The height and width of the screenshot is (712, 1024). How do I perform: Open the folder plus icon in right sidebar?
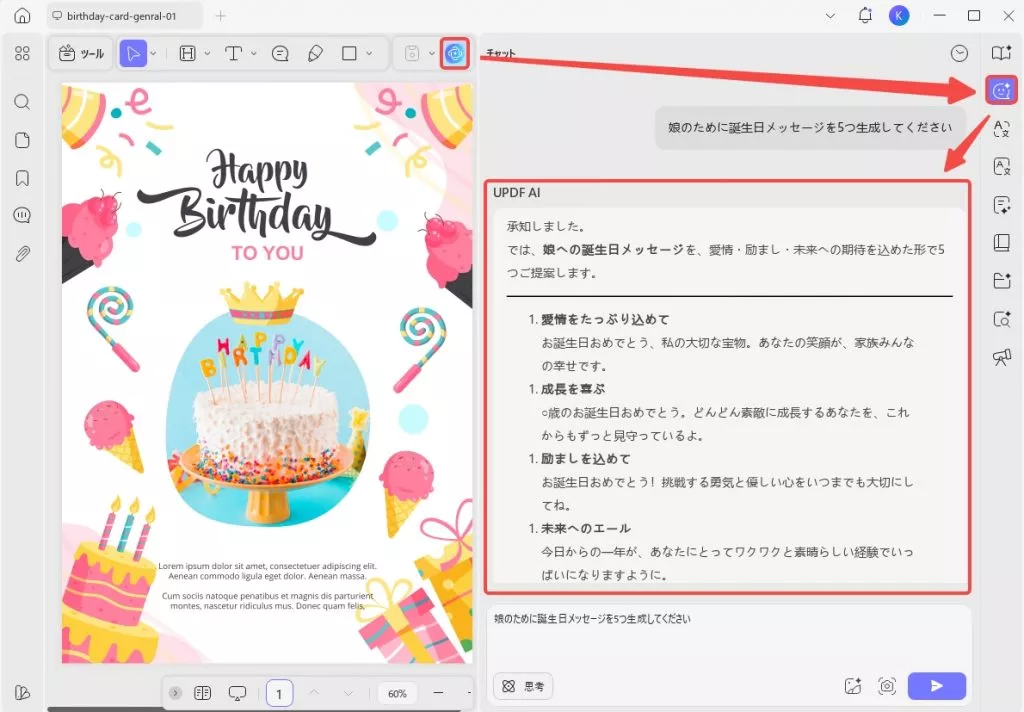click(1001, 281)
